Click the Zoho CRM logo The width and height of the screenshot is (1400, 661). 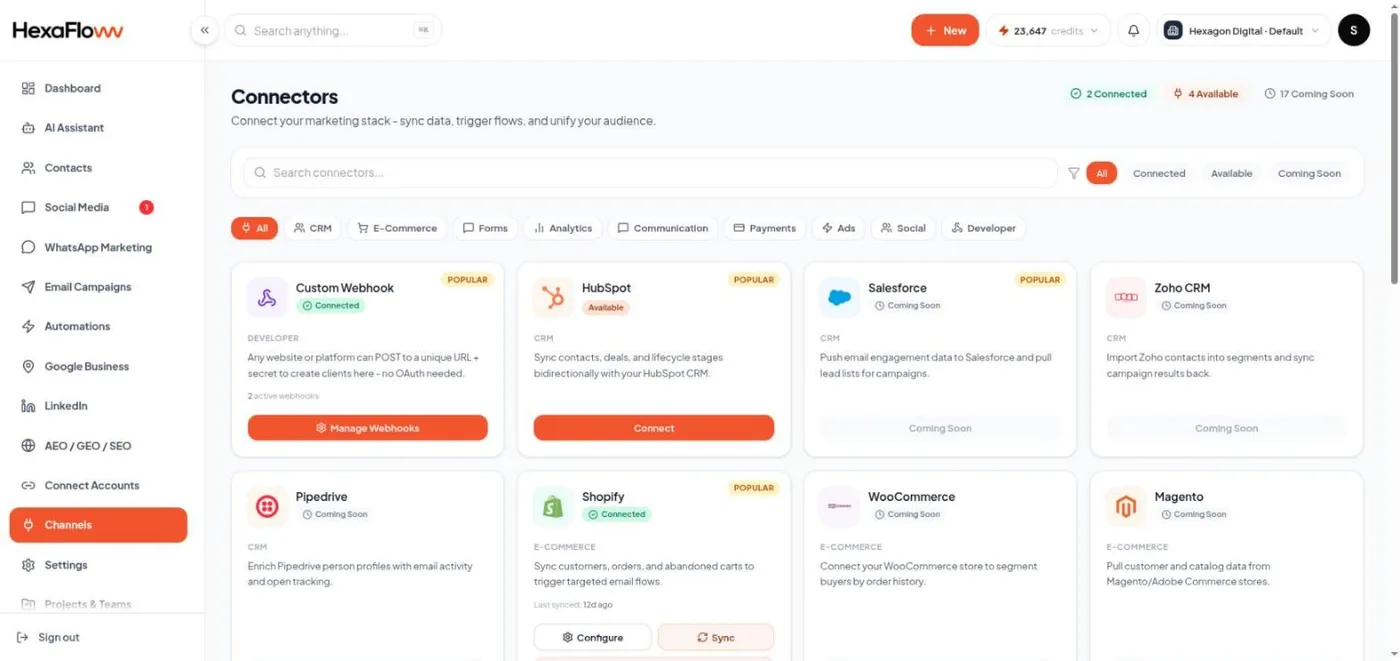pyautogui.click(x=1126, y=298)
